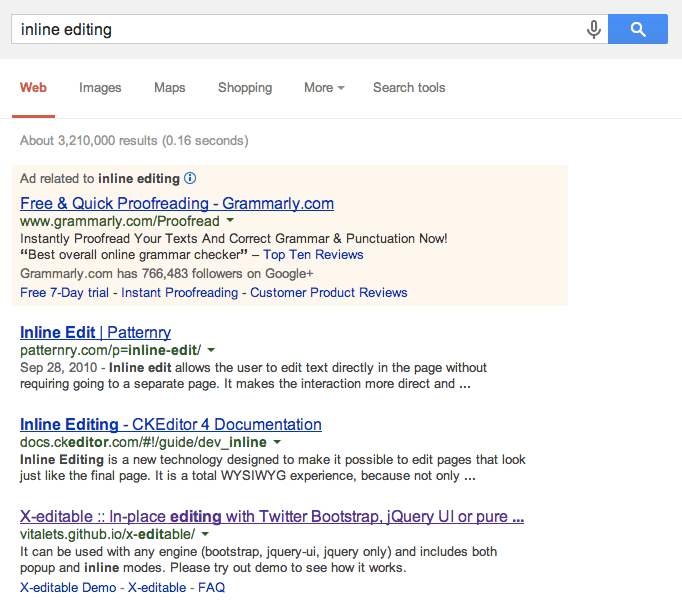The width and height of the screenshot is (682, 605).
Task: Click 'Instantly Proofread Your Texts' ad description
Action: click(x=234, y=238)
